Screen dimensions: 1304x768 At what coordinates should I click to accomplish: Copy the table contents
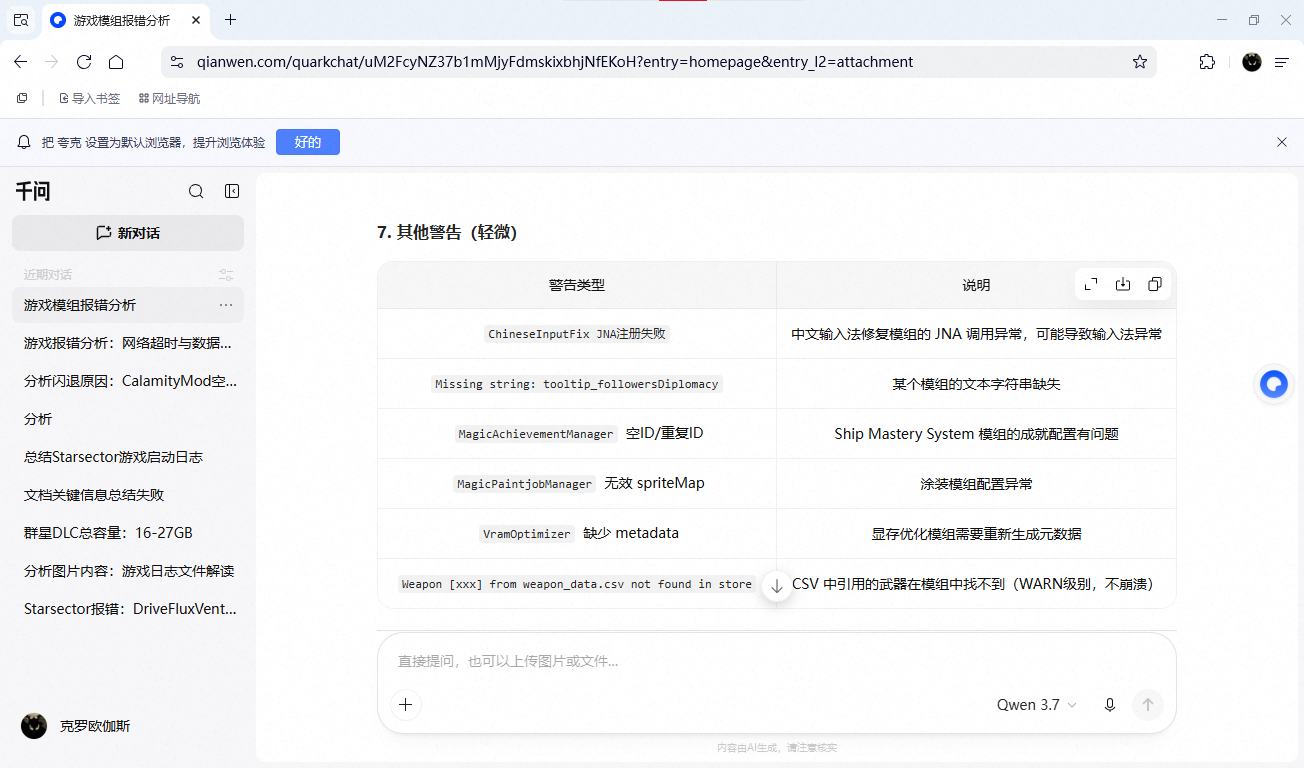click(1155, 285)
